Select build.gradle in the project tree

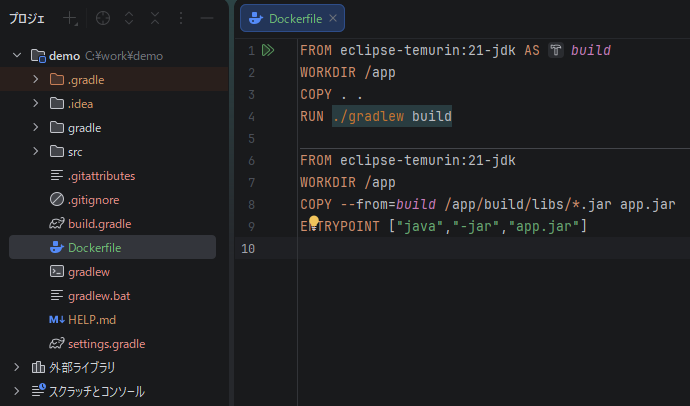(x=99, y=224)
